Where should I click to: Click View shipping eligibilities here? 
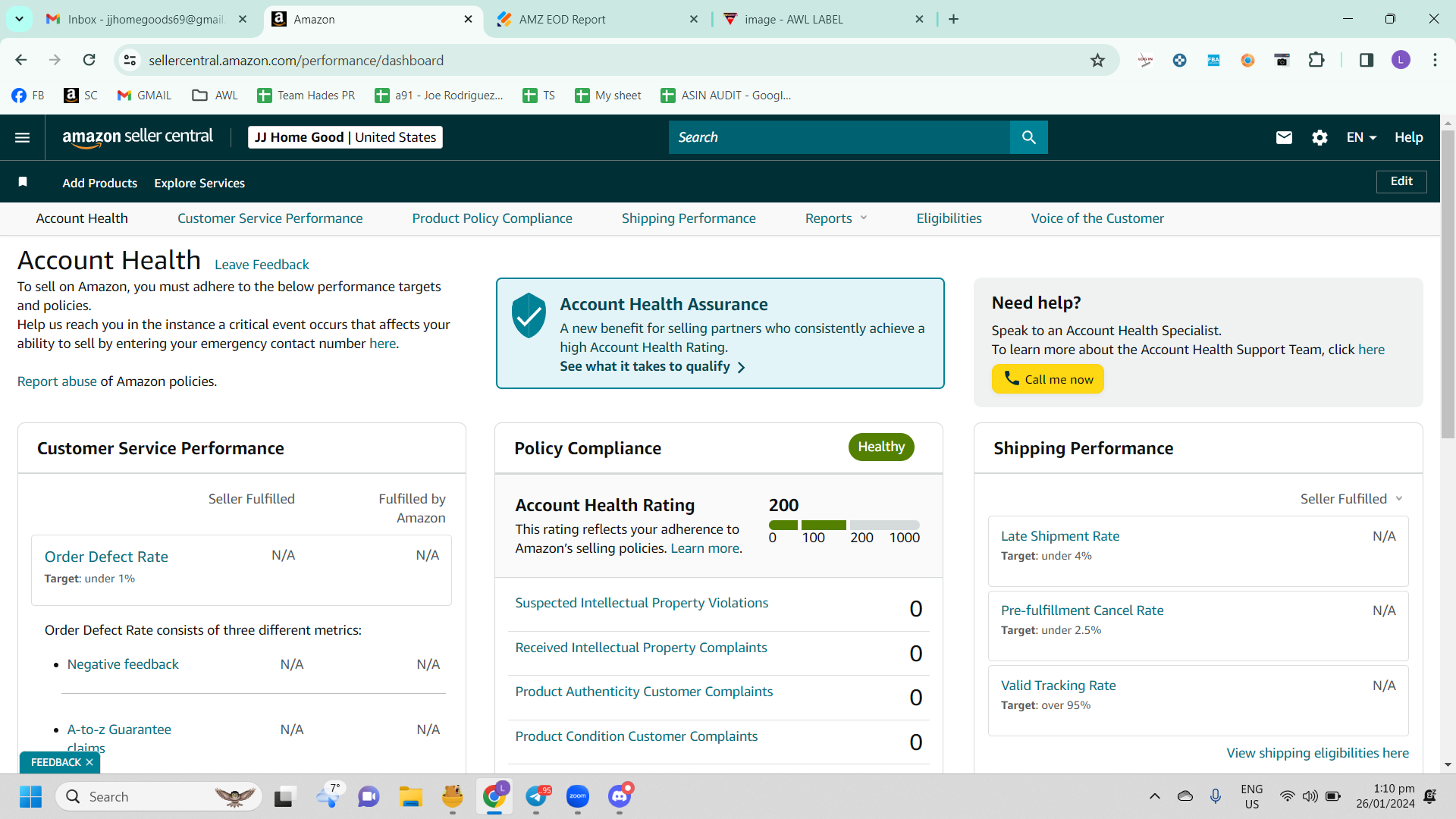(x=1317, y=753)
